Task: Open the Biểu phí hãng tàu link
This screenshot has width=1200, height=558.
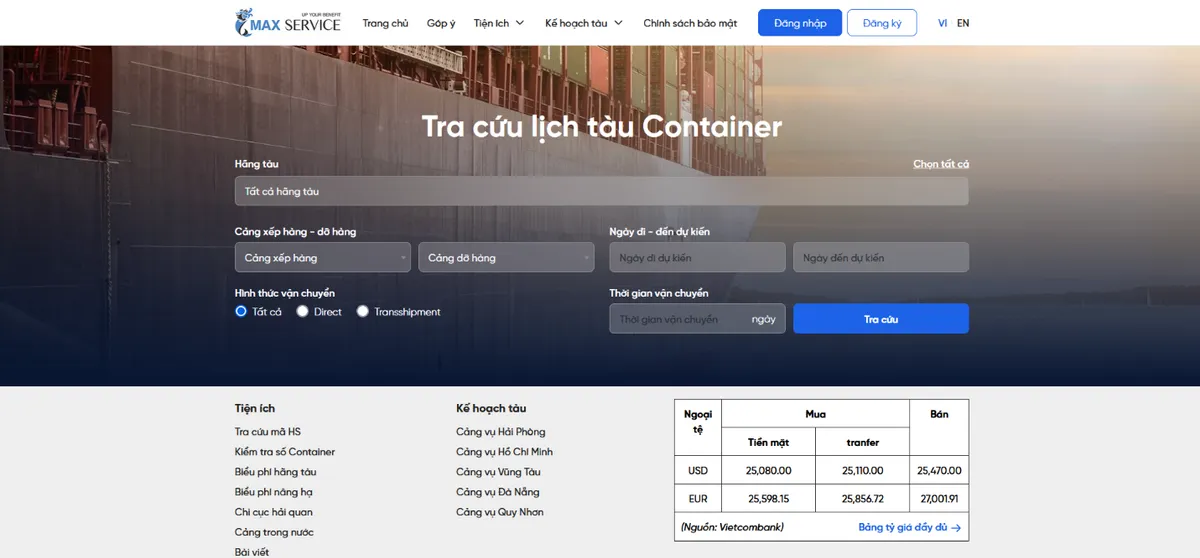Action: (x=276, y=472)
